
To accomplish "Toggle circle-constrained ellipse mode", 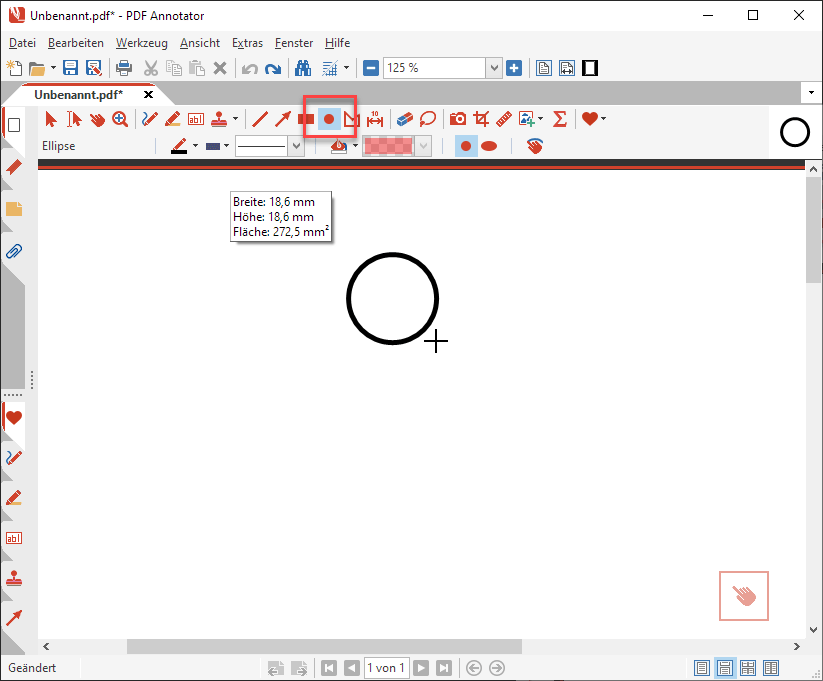I will (466, 146).
